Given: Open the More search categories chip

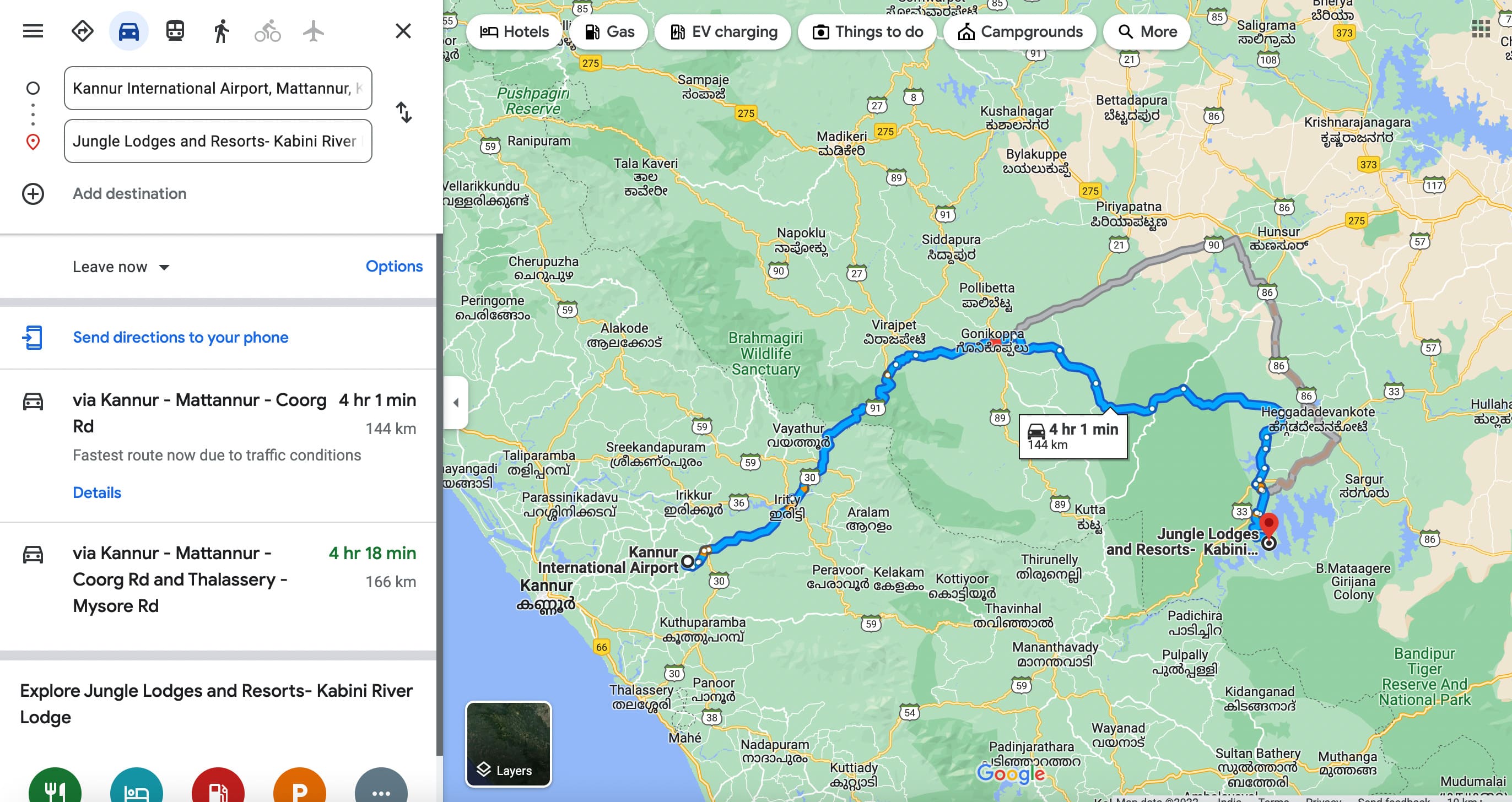Looking at the screenshot, I should (x=1147, y=32).
